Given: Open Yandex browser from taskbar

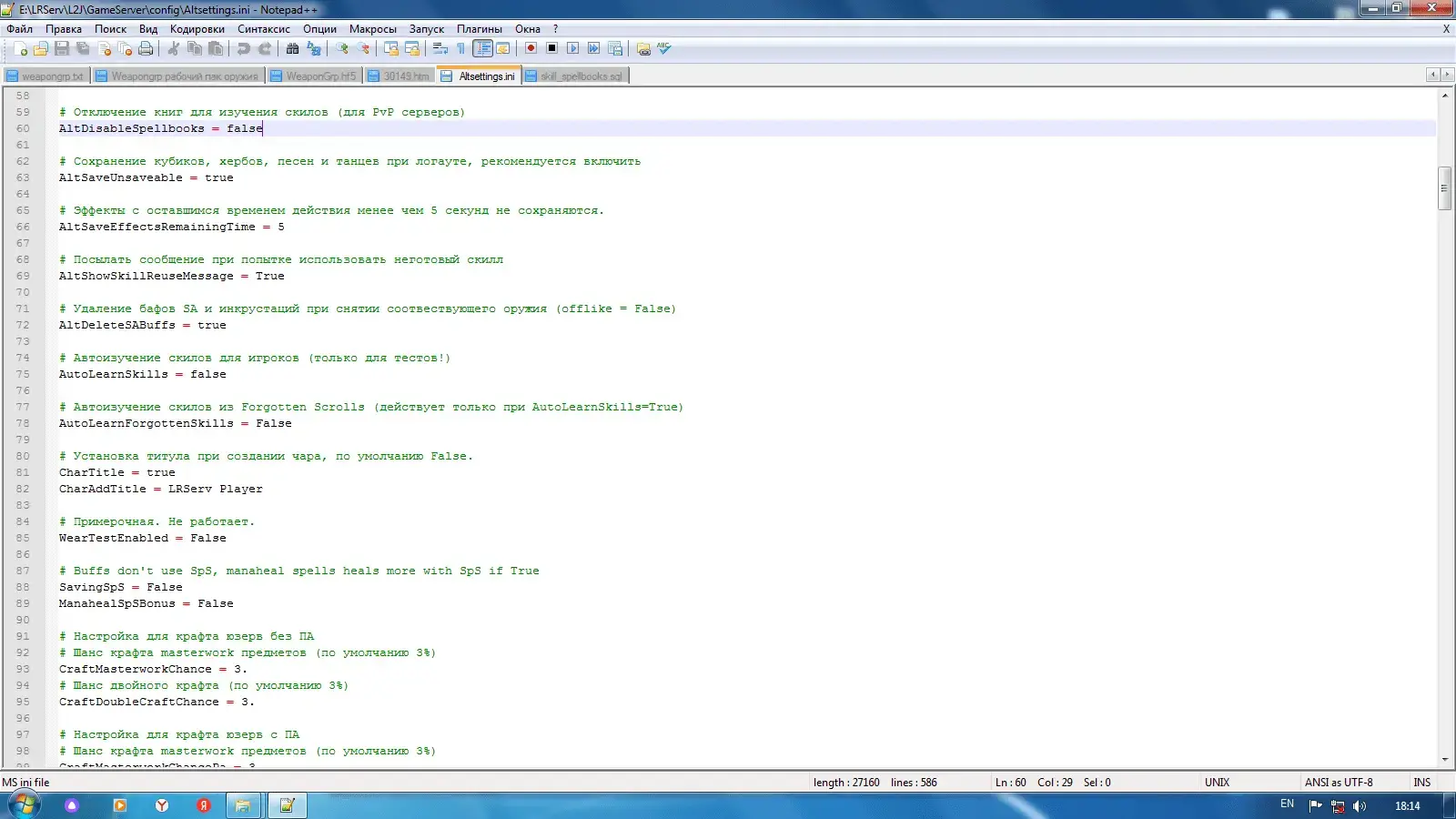Looking at the screenshot, I should (x=162, y=805).
